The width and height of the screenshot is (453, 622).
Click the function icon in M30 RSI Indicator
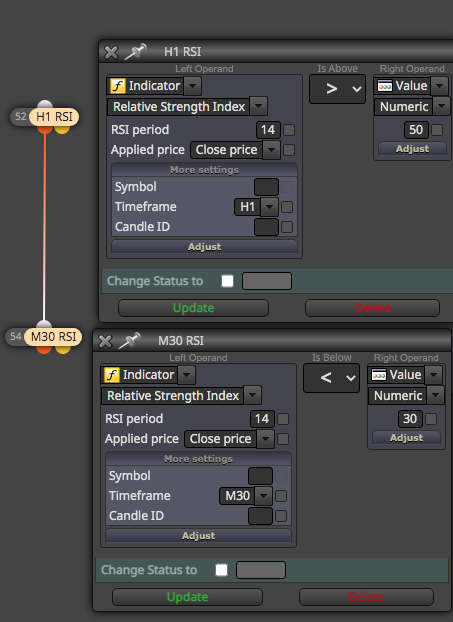coord(111,375)
